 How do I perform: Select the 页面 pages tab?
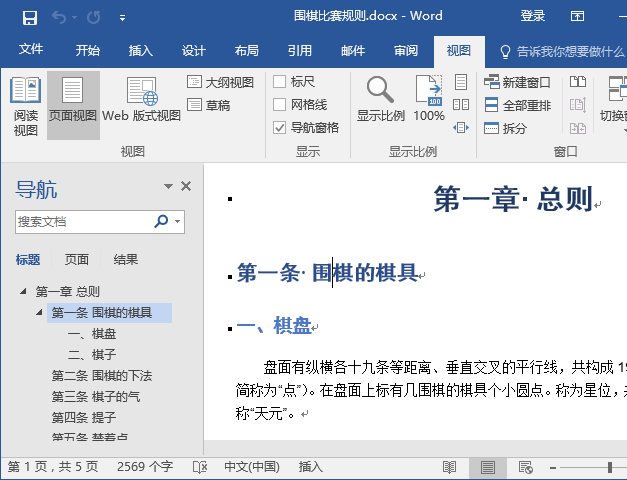click(x=76, y=260)
